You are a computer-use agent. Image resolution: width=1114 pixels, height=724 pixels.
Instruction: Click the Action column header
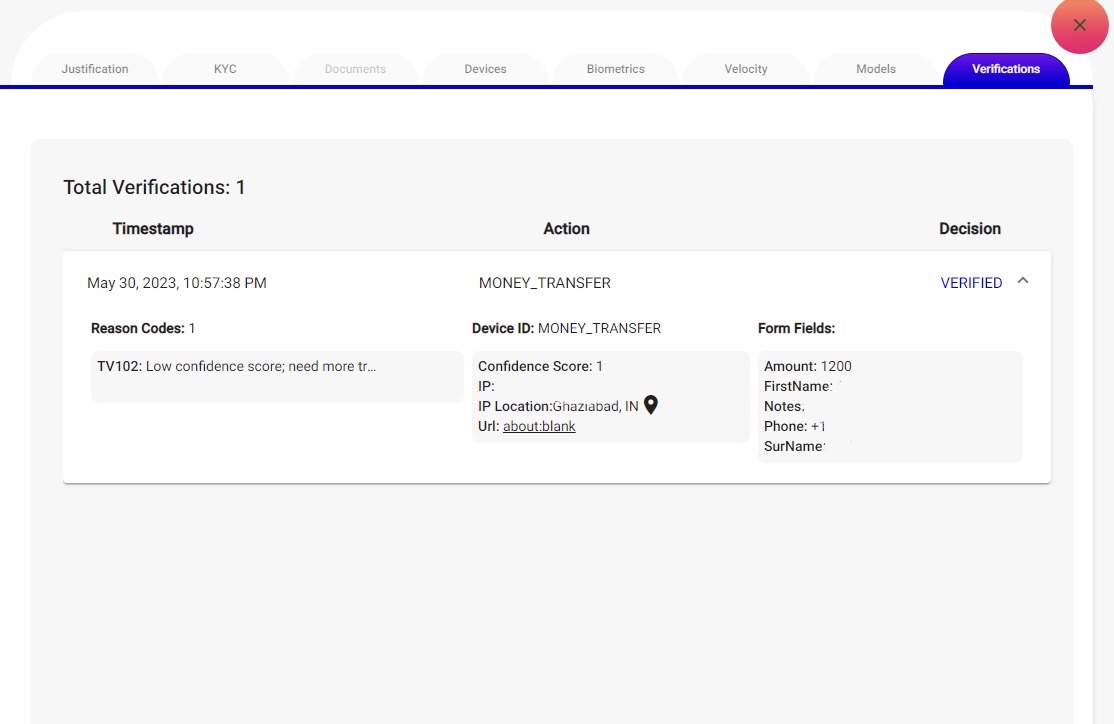coord(566,229)
